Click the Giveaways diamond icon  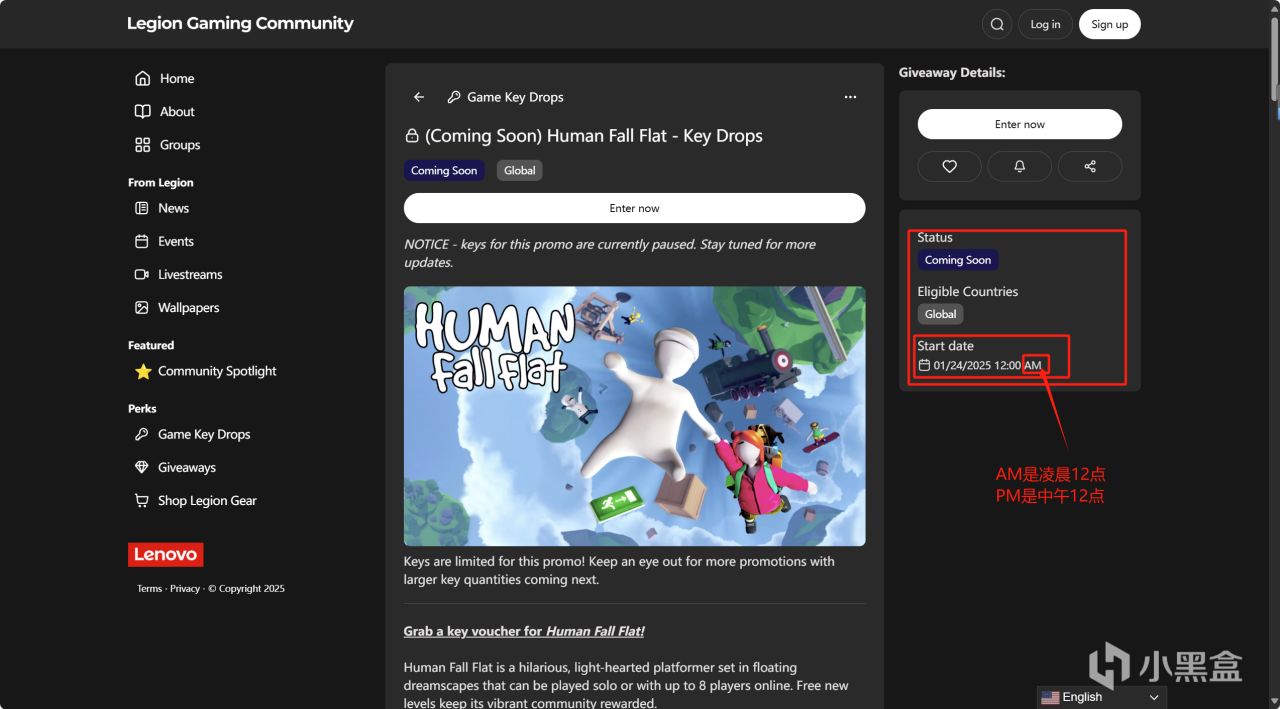141,467
